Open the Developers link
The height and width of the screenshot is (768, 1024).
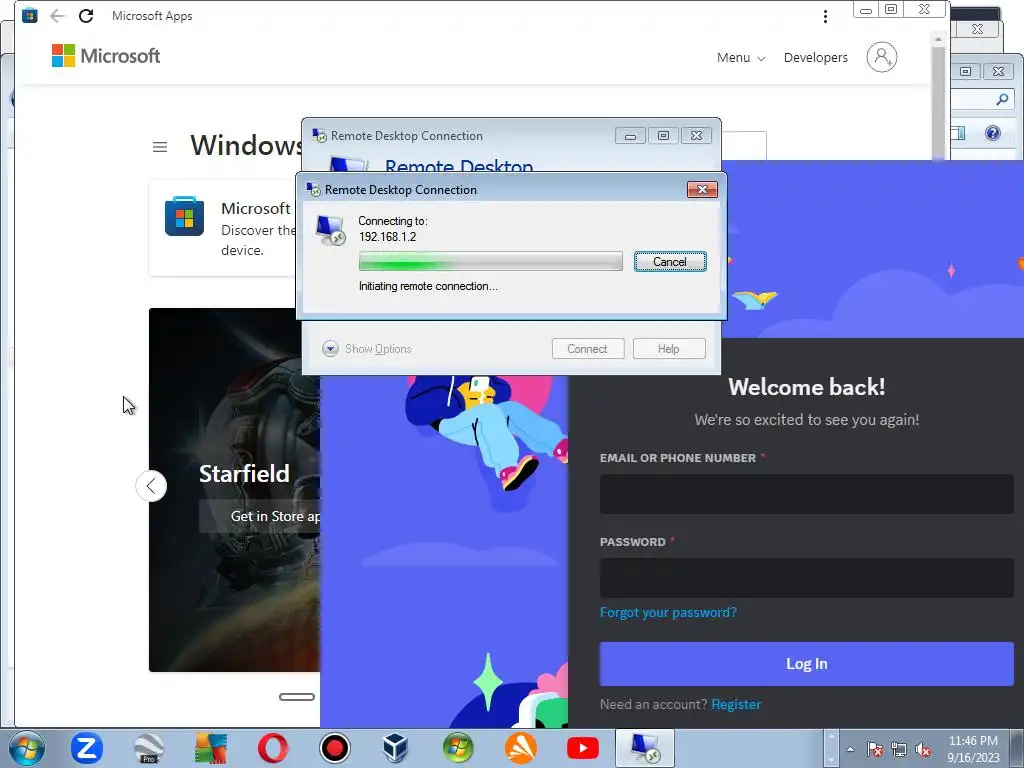tap(816, 57)
